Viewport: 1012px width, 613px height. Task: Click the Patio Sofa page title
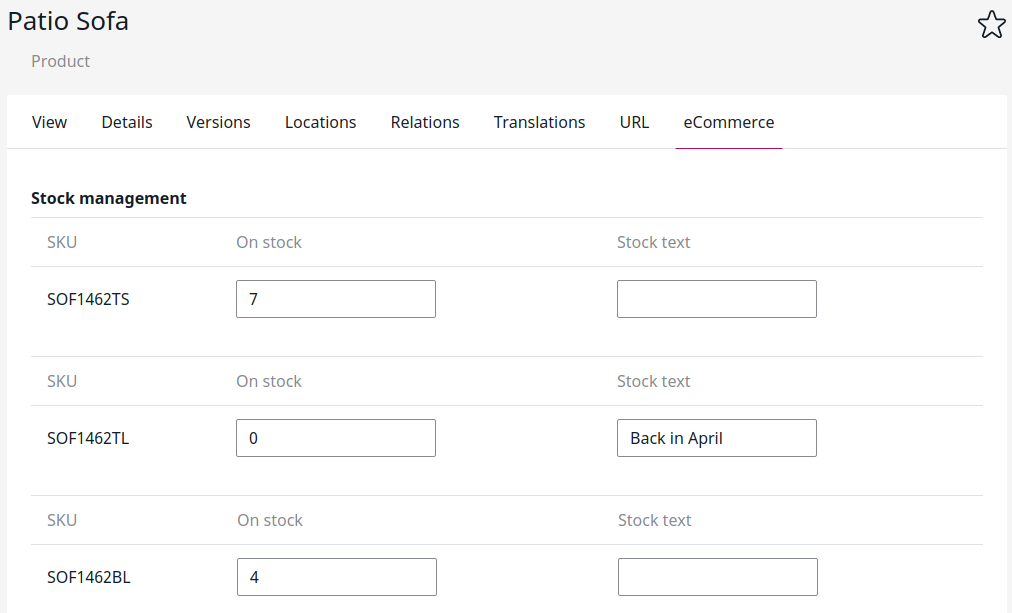68,21
